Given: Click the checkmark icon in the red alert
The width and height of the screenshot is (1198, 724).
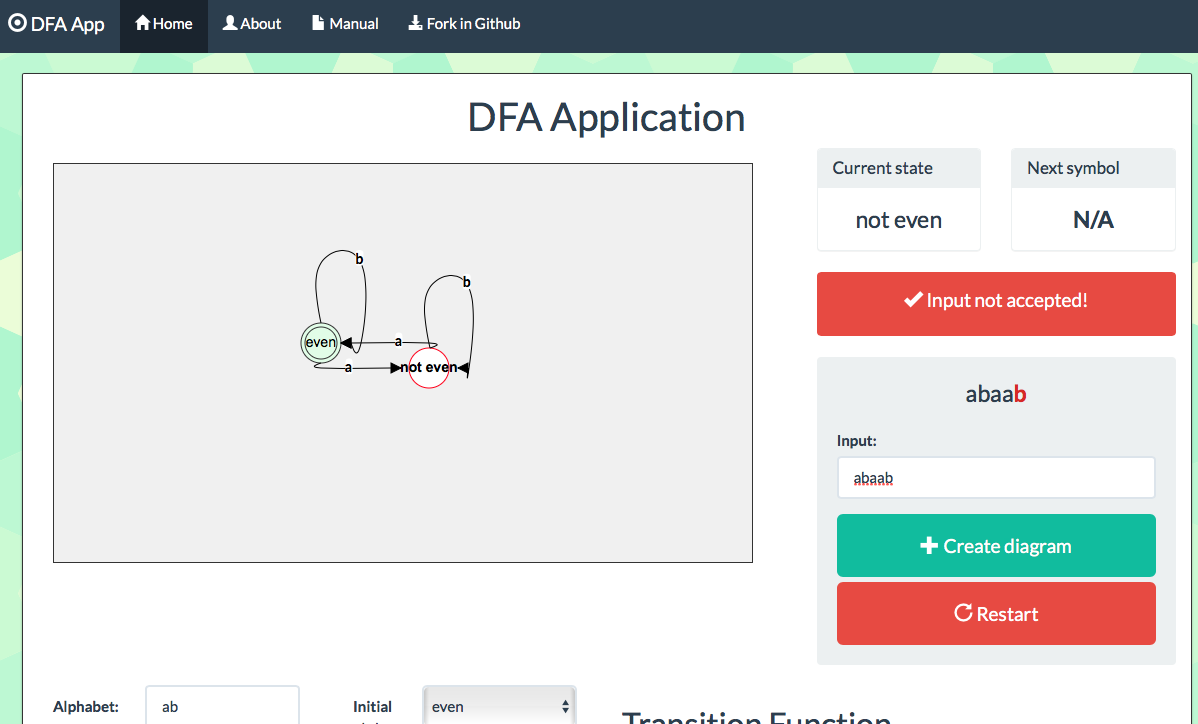Looking at the screenshot, I should (912, 300).
